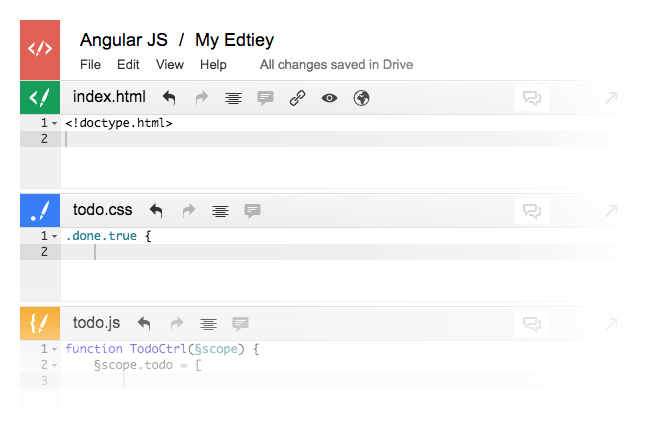Image resolution: width=650 pixels, height=440 pixels.
Task: Click the Angular JS project title
Action: pyautogui.click(x=124, y=40)
